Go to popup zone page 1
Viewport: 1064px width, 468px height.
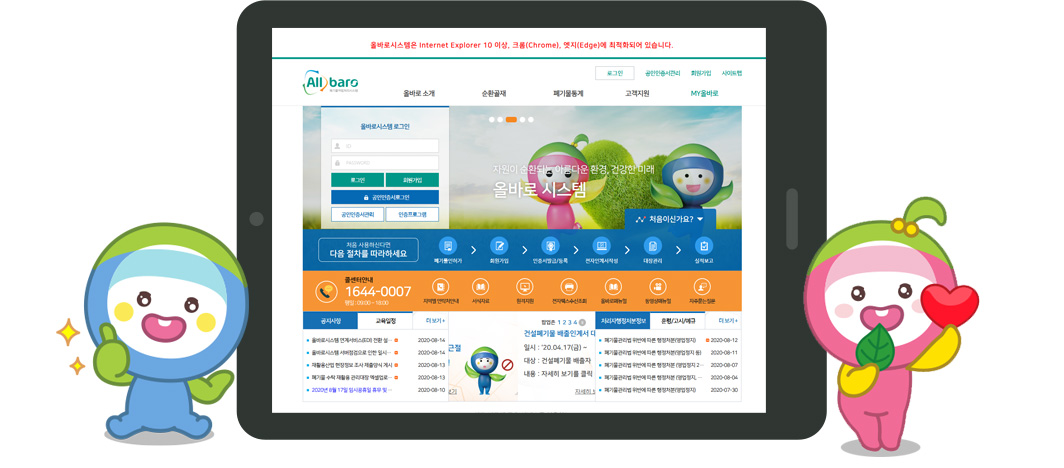(x=559, y=322)
